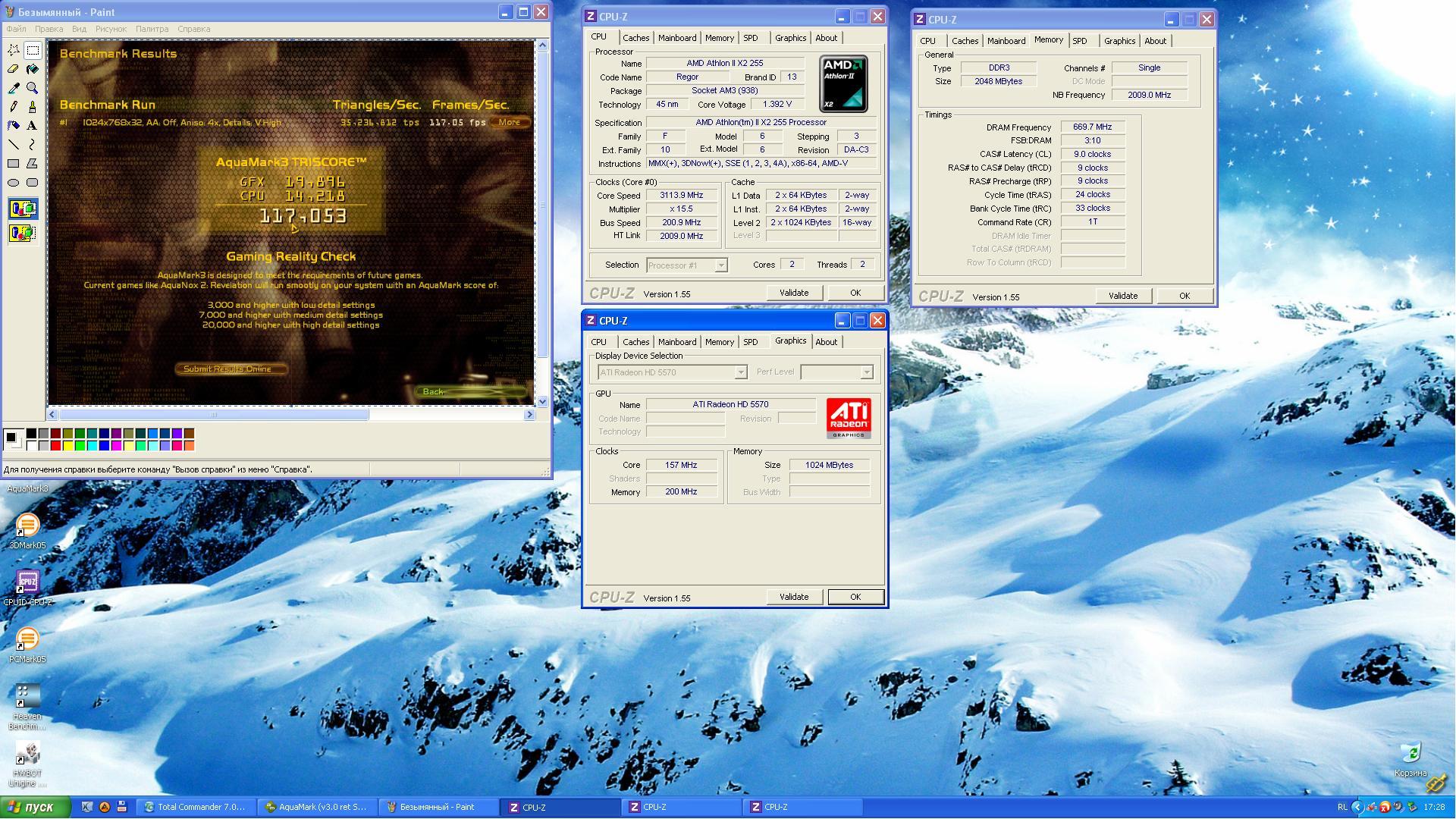Click Validate in the CPU tab window
This screenshot has height=819, width=1456.
tap(794, 293)
